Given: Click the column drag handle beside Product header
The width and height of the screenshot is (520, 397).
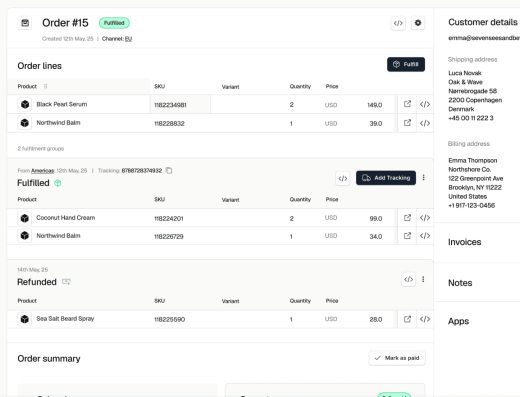Looking at the screenshot, I should 46,86.
